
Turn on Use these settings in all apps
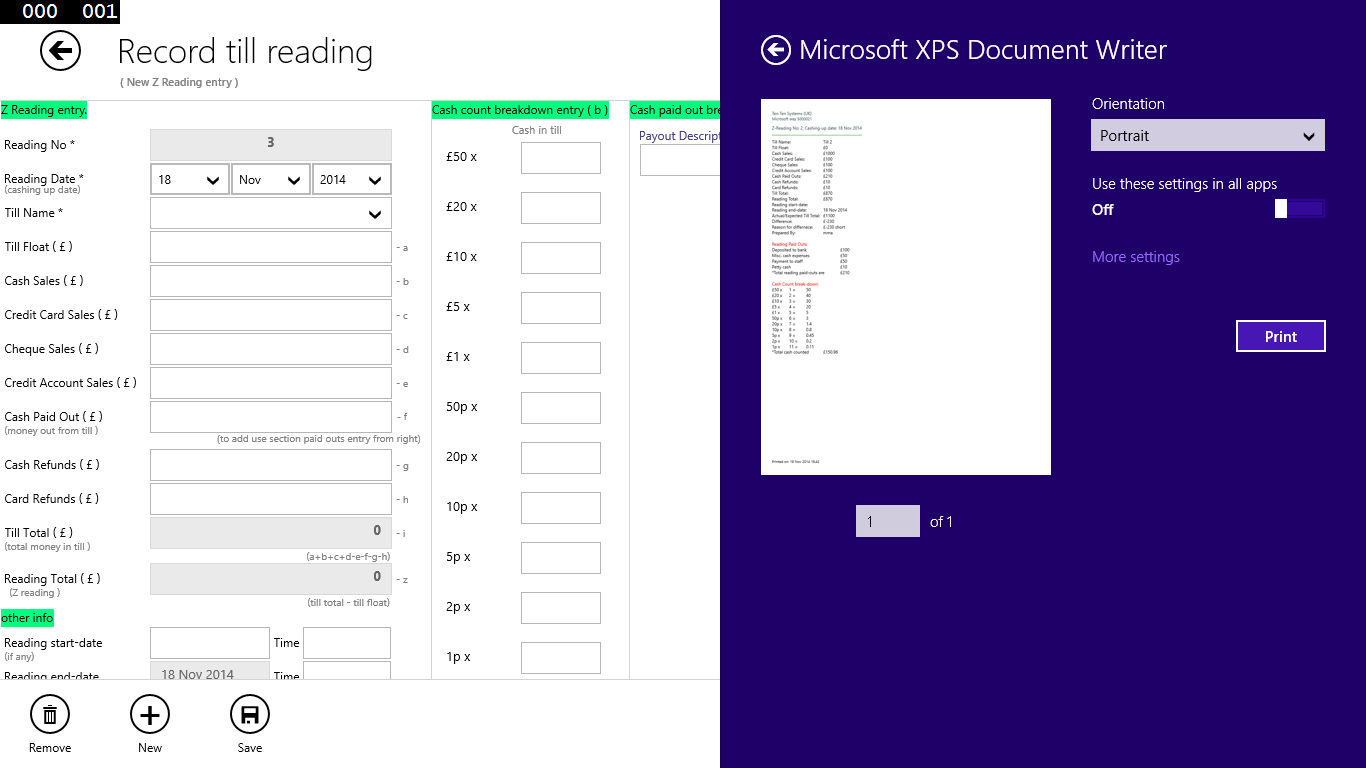pyautogui.click(x=1298, y=208)
